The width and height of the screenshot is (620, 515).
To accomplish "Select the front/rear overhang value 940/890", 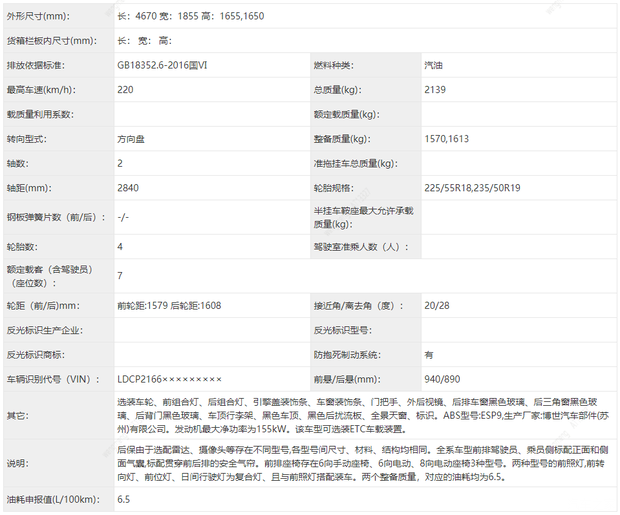I will click(444, 379).
